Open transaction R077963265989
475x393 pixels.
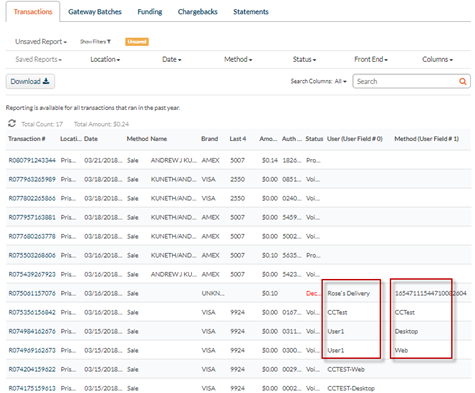[32, 179]
